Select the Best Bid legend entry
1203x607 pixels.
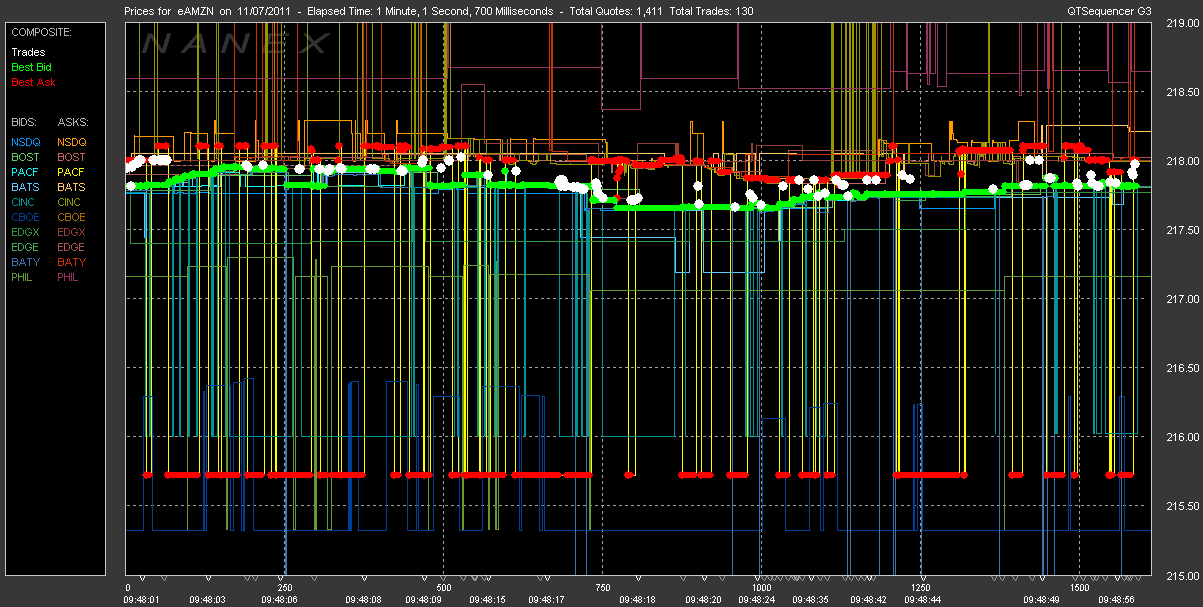(31, 67)
